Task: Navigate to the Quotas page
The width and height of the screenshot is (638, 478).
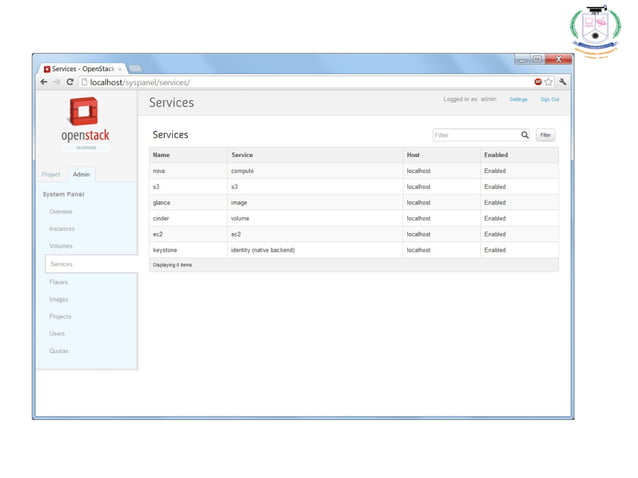Action: [59, 351]
